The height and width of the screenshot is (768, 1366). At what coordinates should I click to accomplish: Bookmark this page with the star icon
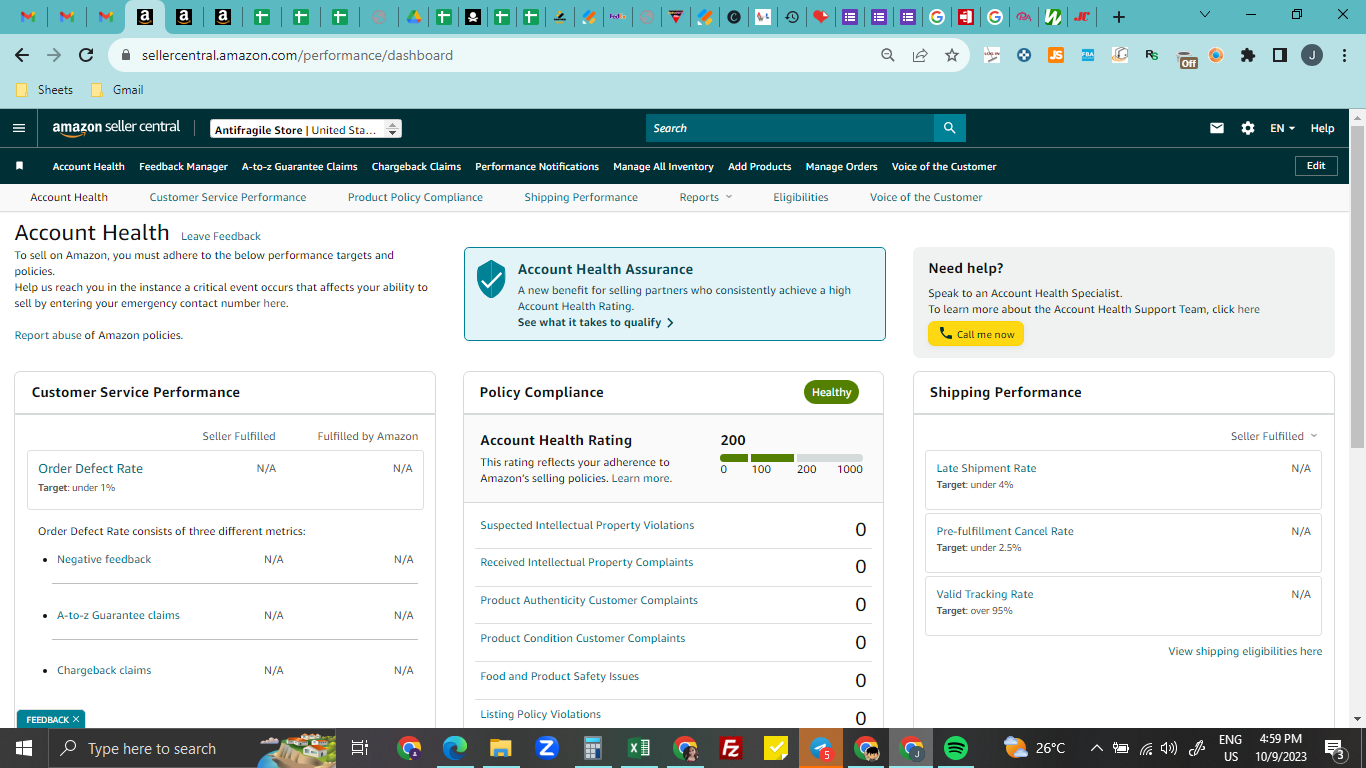pyautogui.click(x=952, y=55)
